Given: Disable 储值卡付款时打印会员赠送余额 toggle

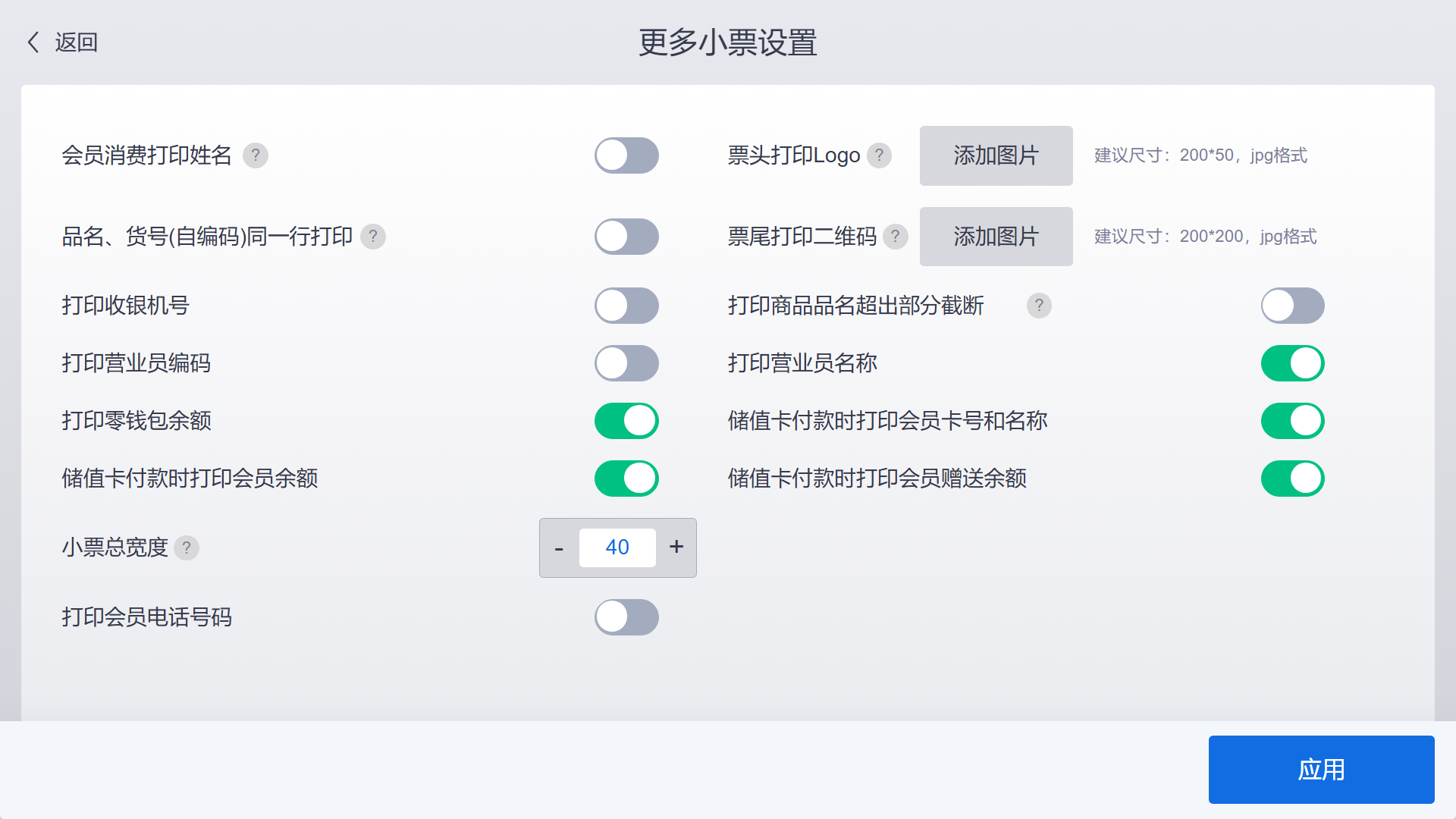Looking at the screenshot, I should [x=1292, y=479].
